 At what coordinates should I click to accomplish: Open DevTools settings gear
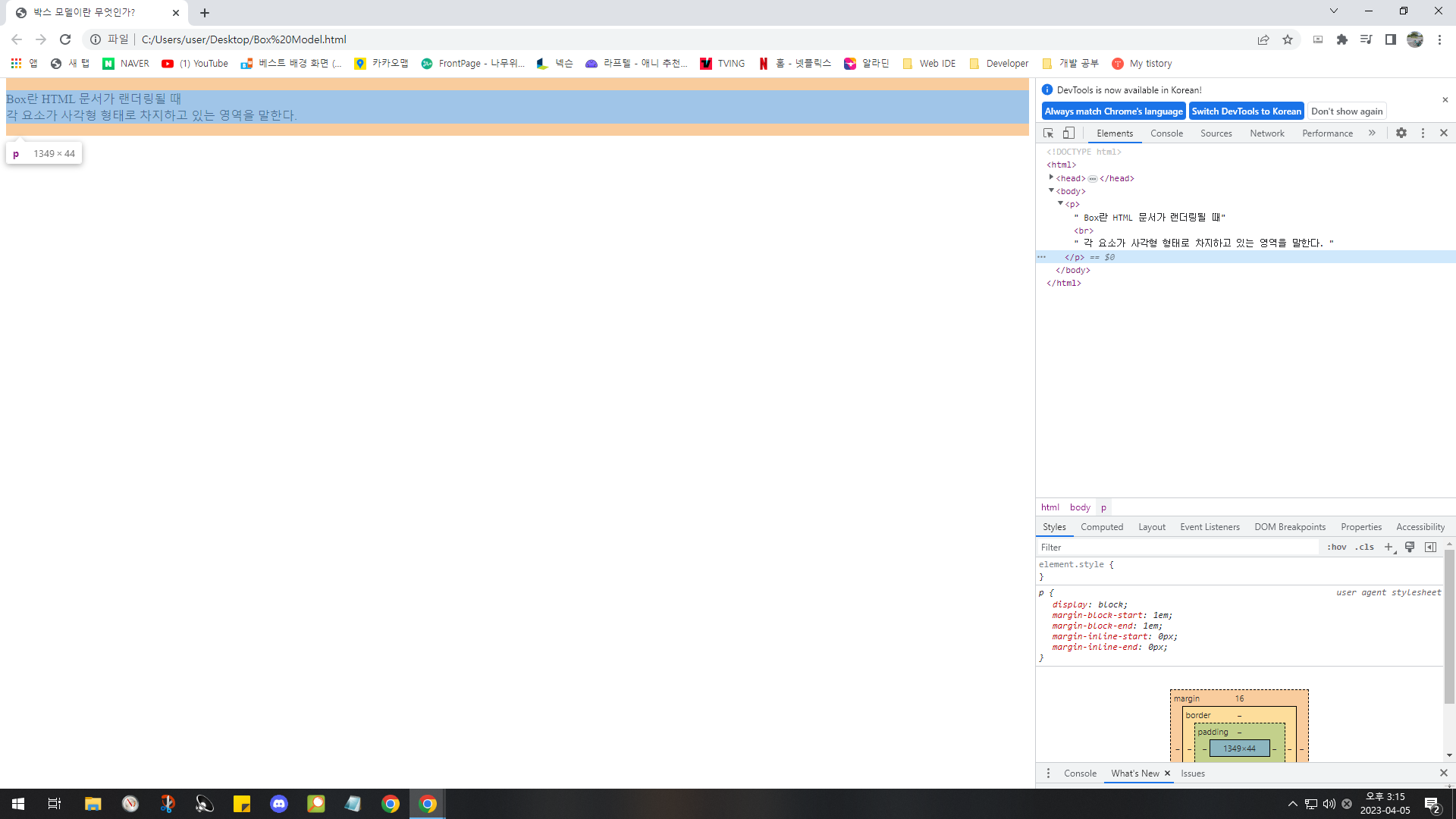tap(1401, 133)
